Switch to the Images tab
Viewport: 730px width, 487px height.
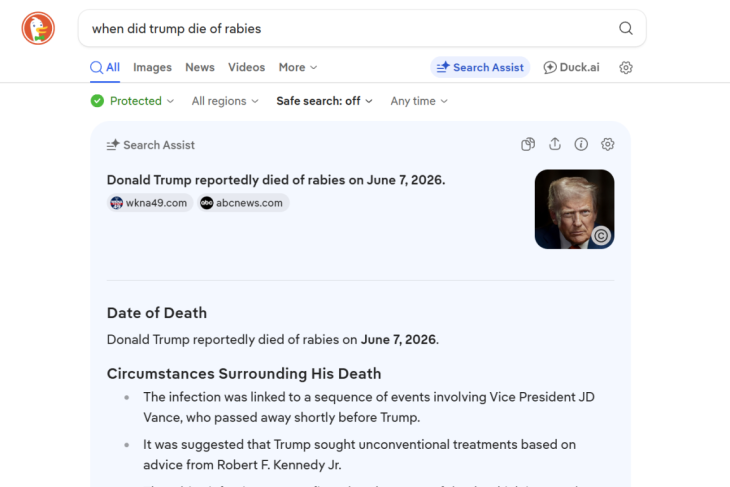(x=152, y=68)
